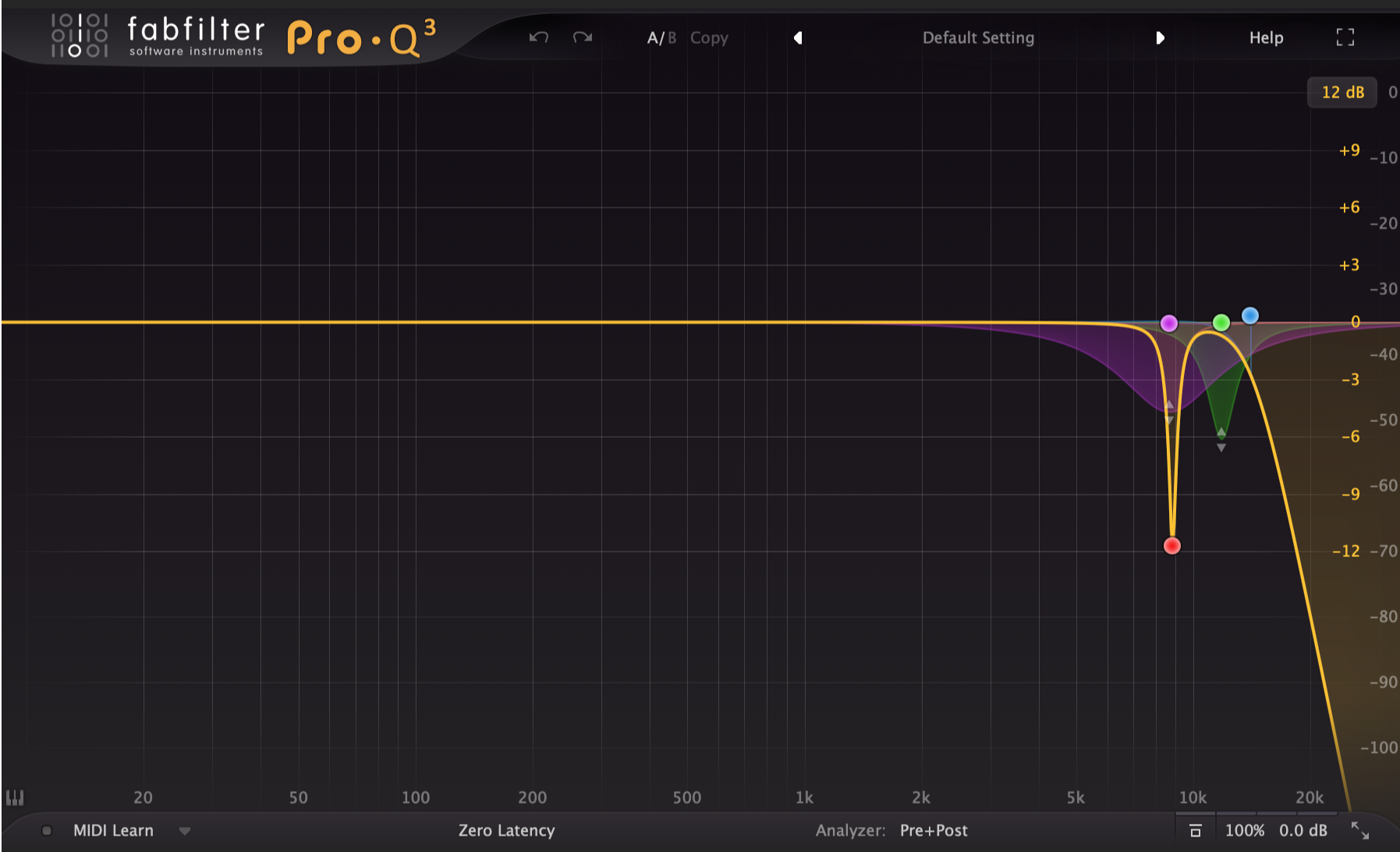The image size is (1400, 852).
Task: Click the 0.0 dB output gain value
Action: click(x=1303, y=831)
